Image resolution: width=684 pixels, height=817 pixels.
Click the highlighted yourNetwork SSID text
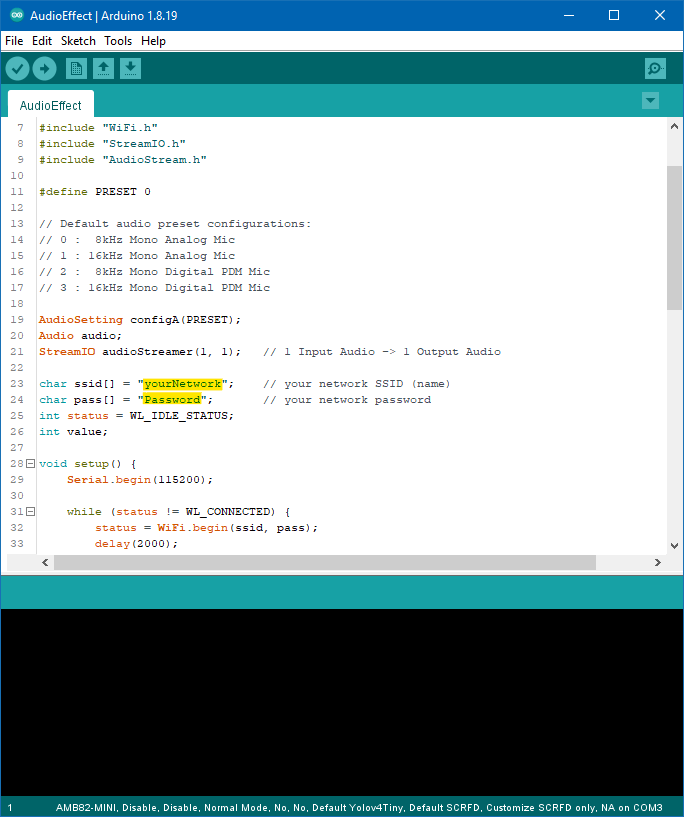pos(182,384)
